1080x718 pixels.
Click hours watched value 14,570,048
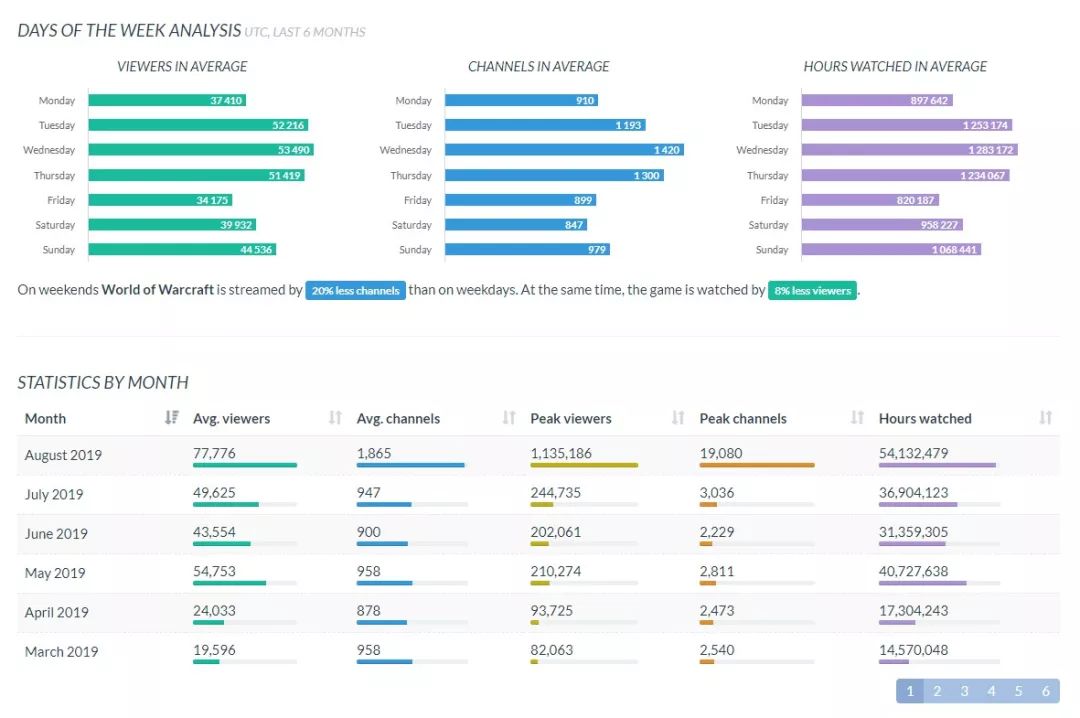click(913, 650)
